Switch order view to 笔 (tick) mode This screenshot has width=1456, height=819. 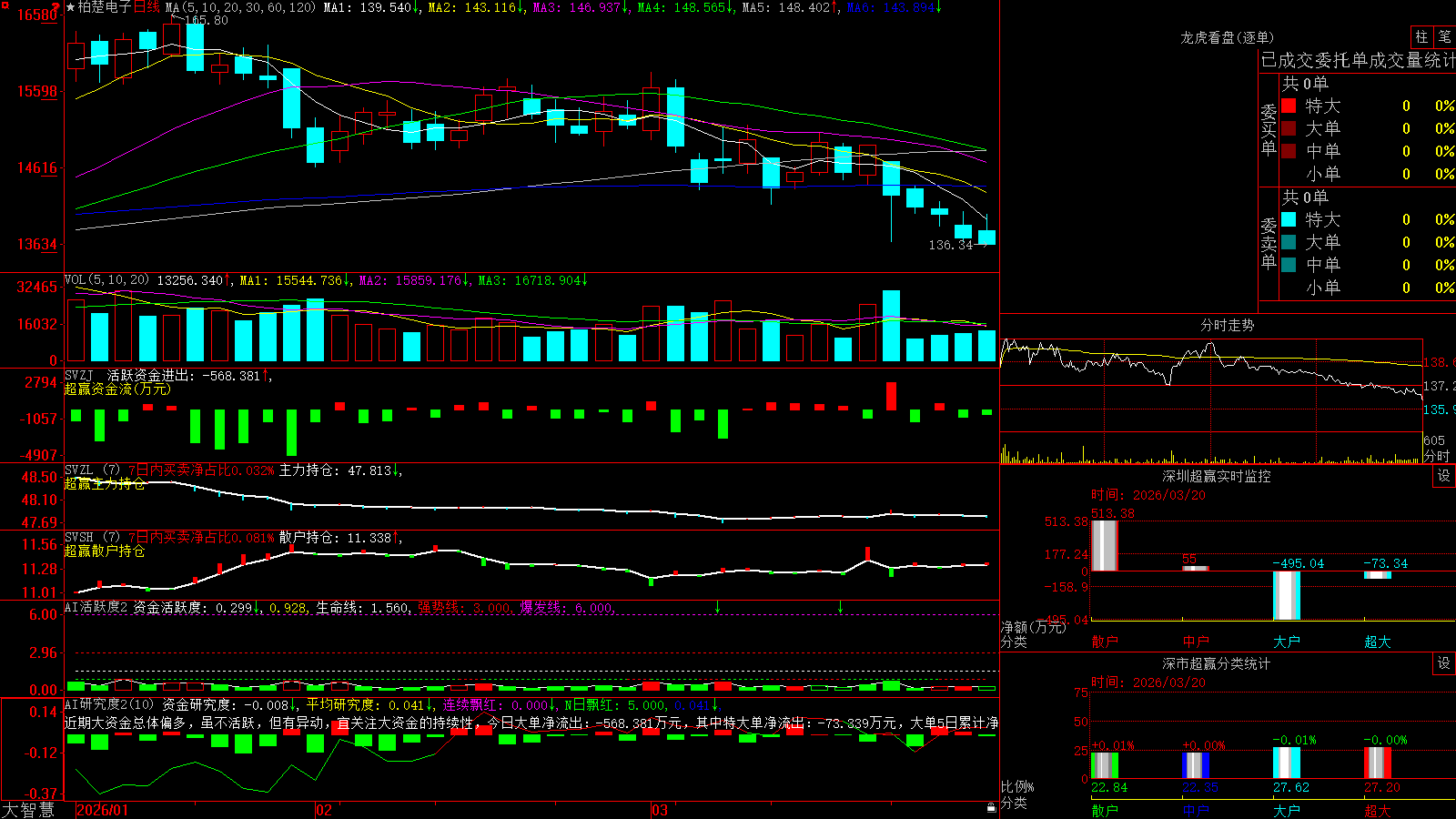click(x=1444, y=36)
